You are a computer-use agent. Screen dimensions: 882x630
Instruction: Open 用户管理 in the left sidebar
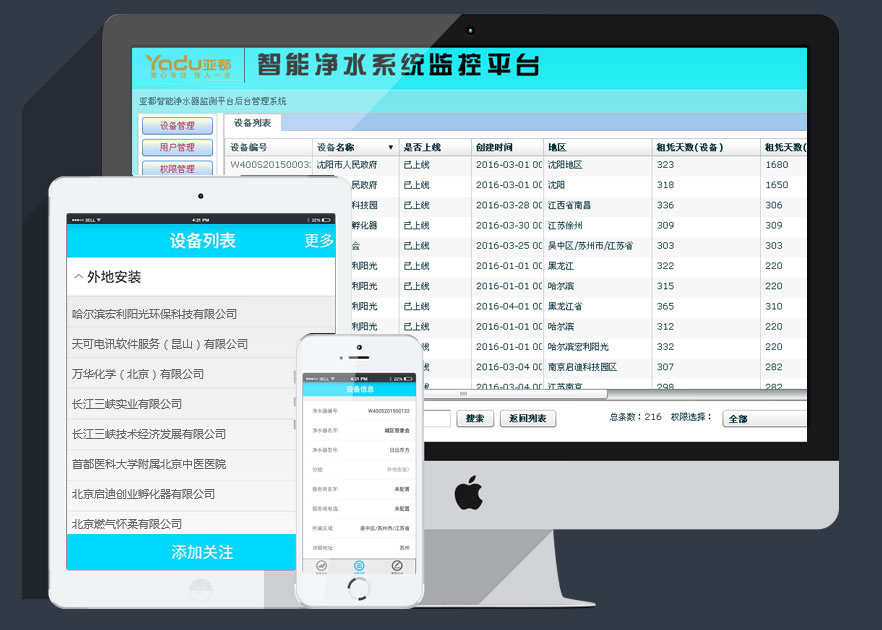(x=177, y=148)
